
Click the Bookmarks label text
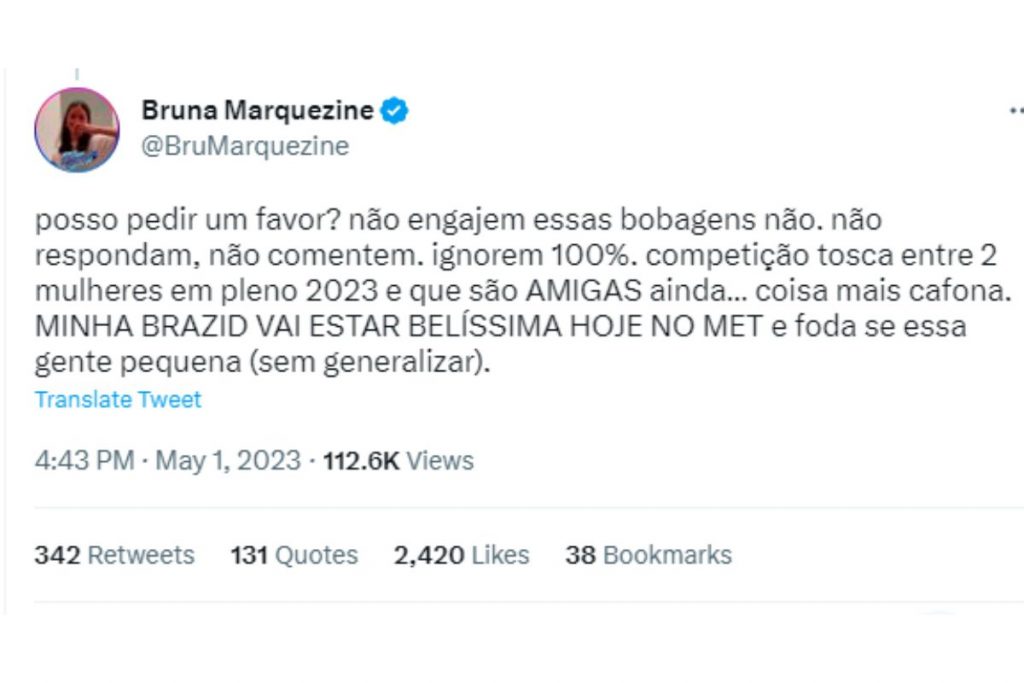coord(668,555)
